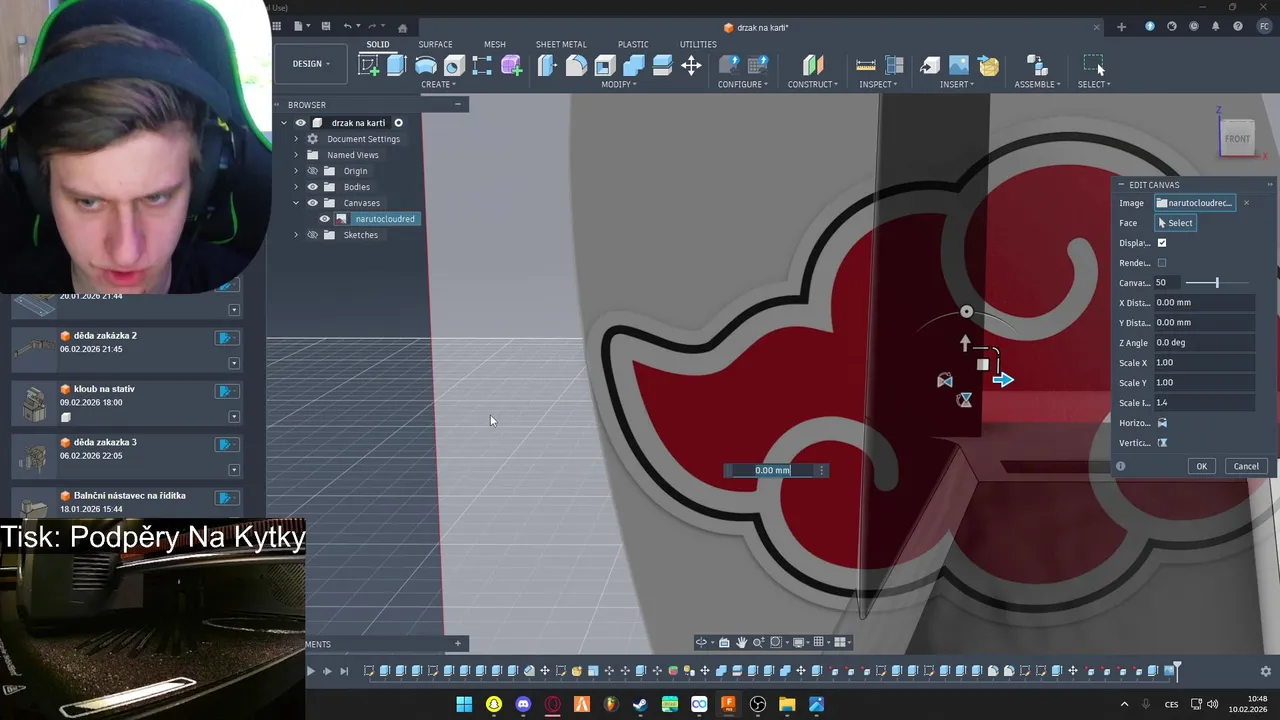Select the window Select tool icon
Image resolution: width=1280 pixels, height=720 pixels.
pyautogui.click(x=1094, y=66)
